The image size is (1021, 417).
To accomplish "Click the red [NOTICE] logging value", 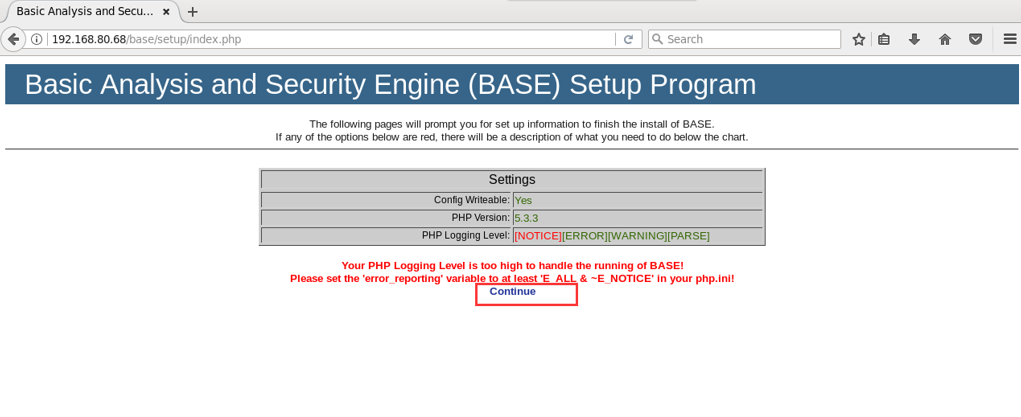I will [x=538, y=236].
